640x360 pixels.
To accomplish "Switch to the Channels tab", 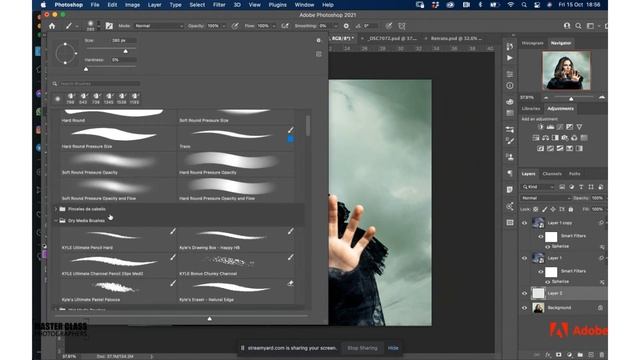I will [552, 174].
